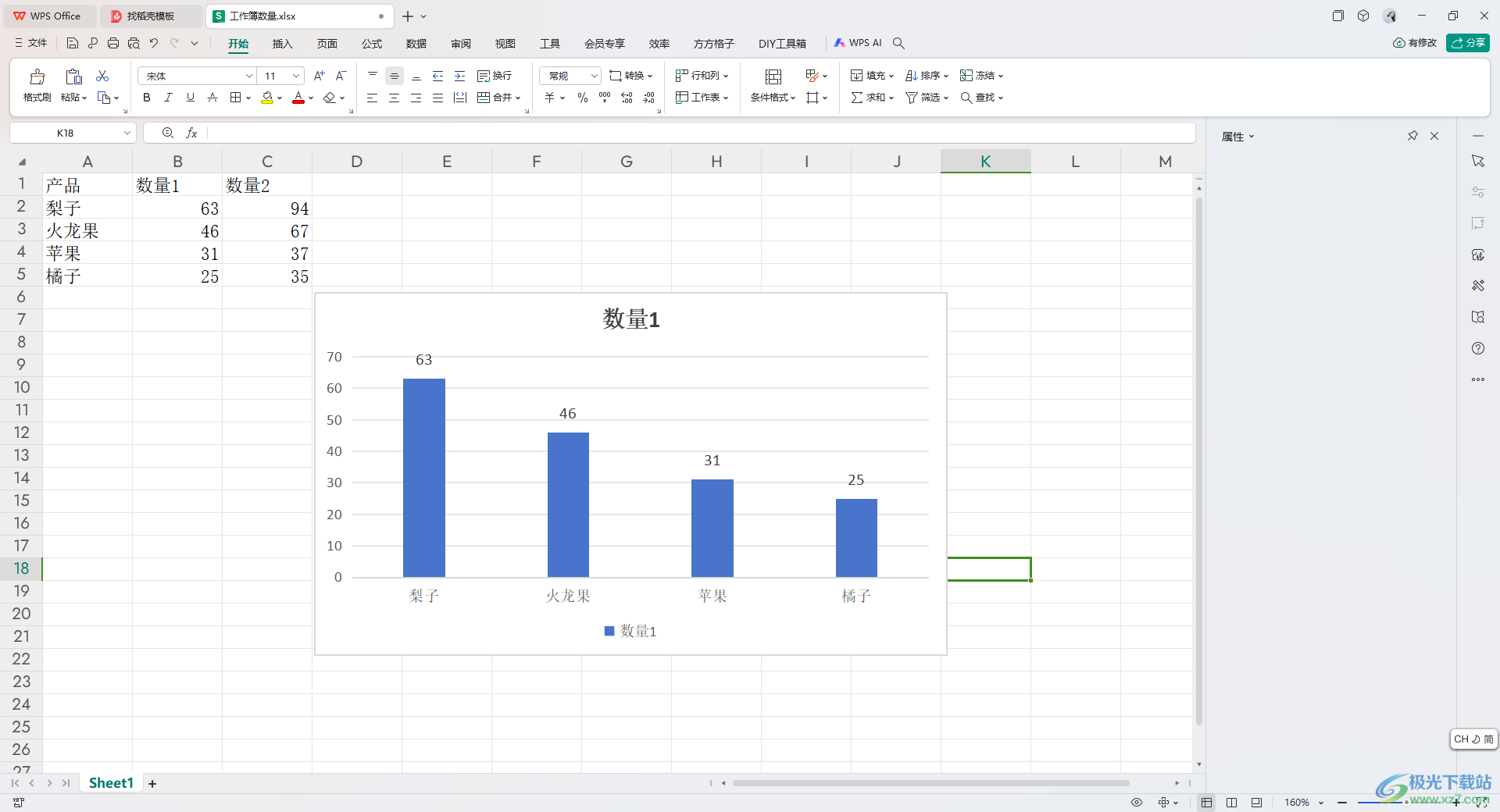Toggle bold formatting
Screen dimensions: 1500x812
tap(146, 98)
